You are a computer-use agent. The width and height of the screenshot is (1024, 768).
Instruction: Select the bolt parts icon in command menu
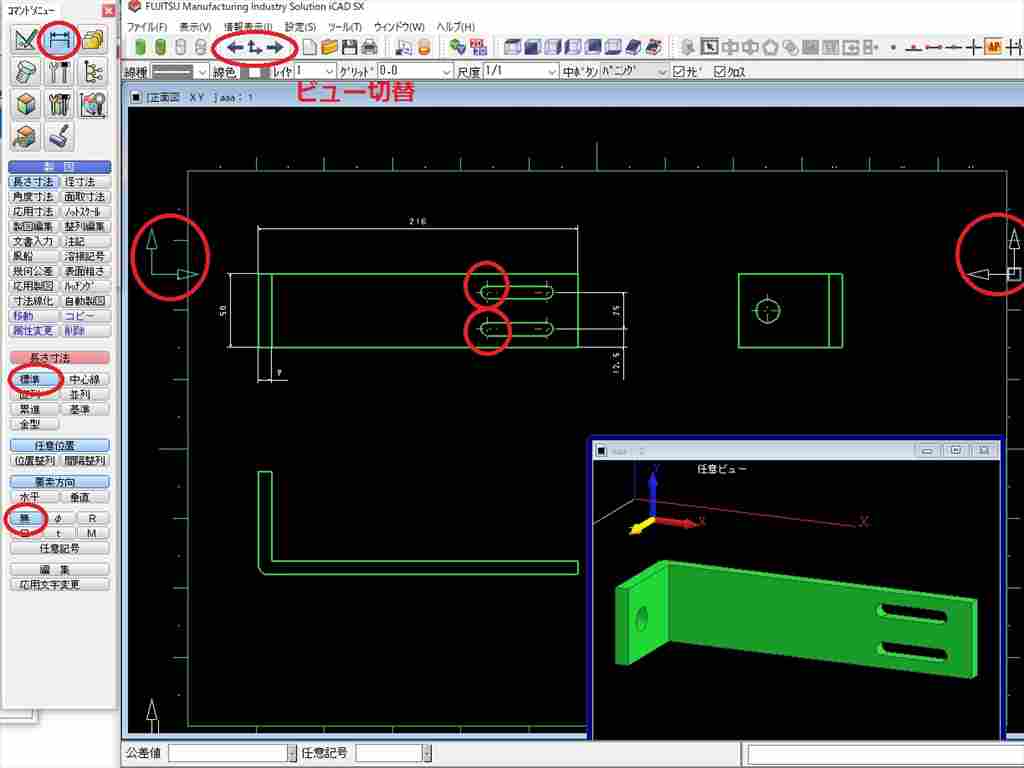coord(25,72)
